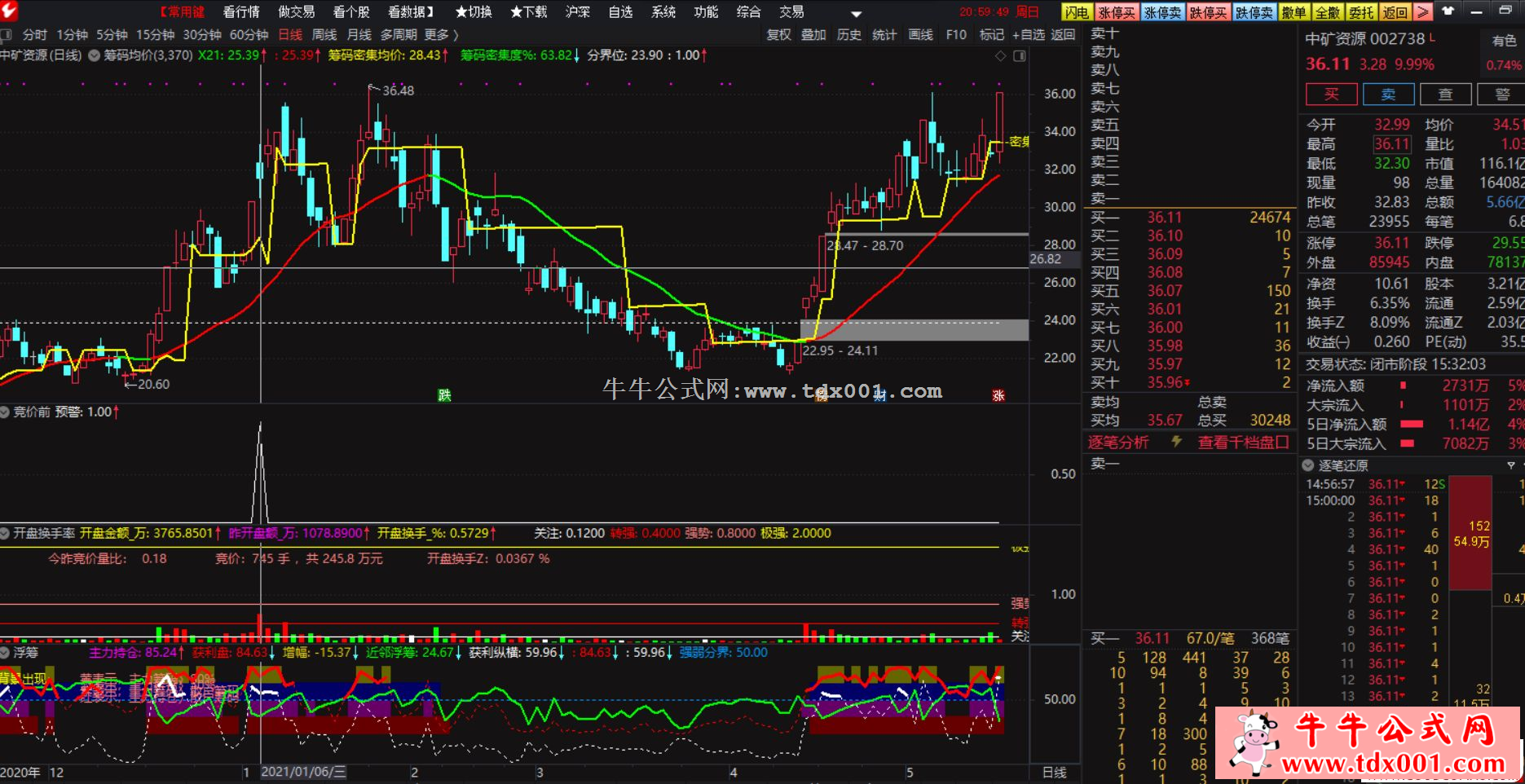Click F10 company info in toolbar

[x=956, y=35]
